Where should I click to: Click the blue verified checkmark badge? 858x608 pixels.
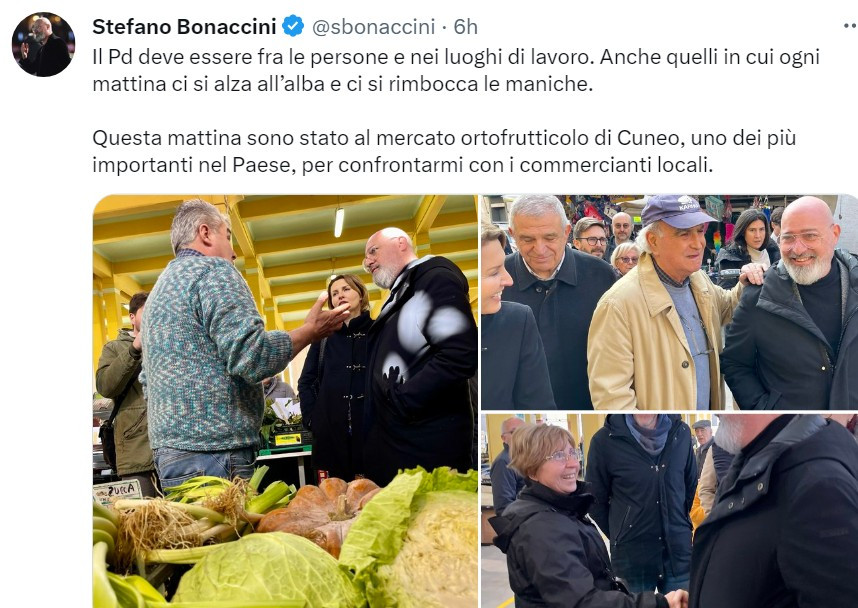click(x=293, y=26)
